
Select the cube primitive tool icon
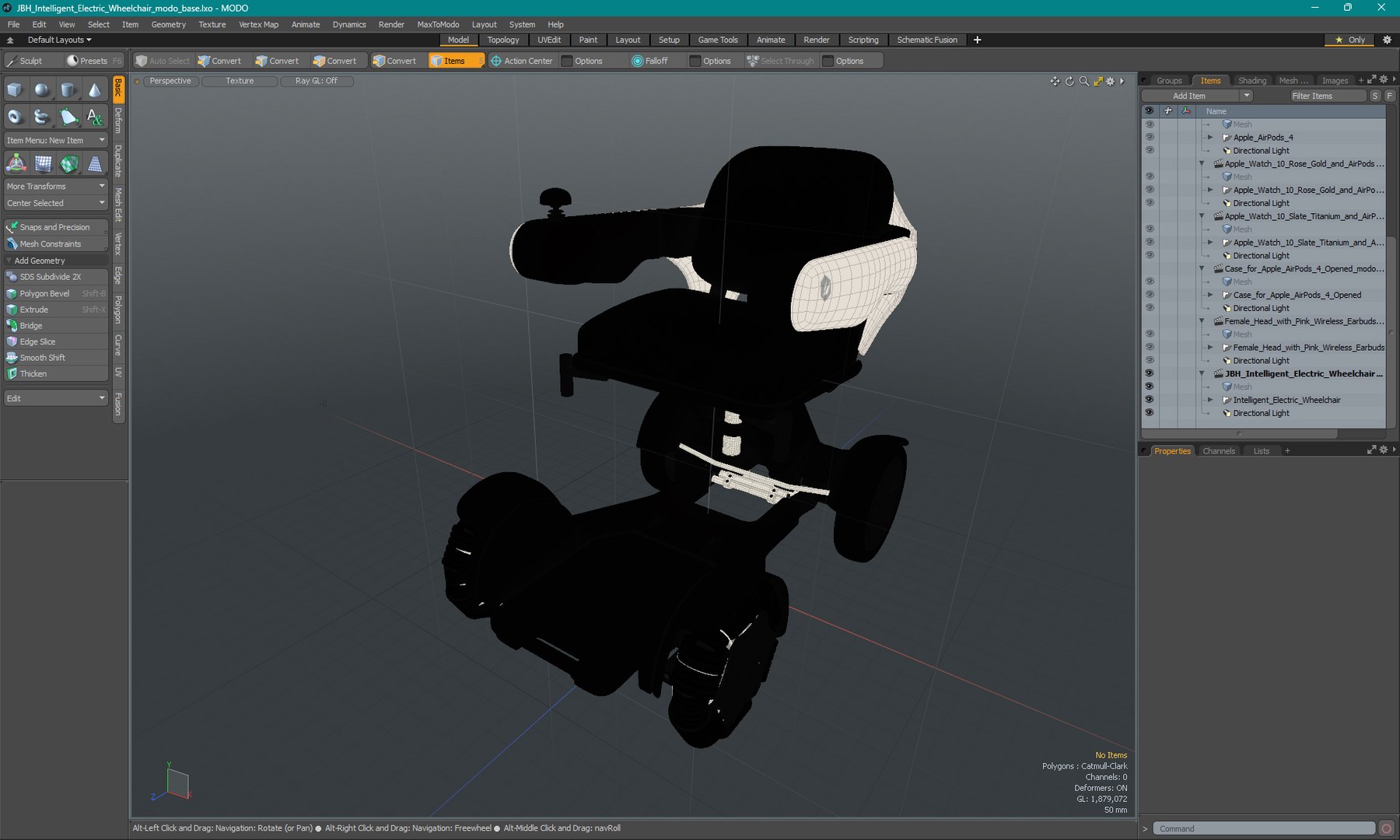15,90
